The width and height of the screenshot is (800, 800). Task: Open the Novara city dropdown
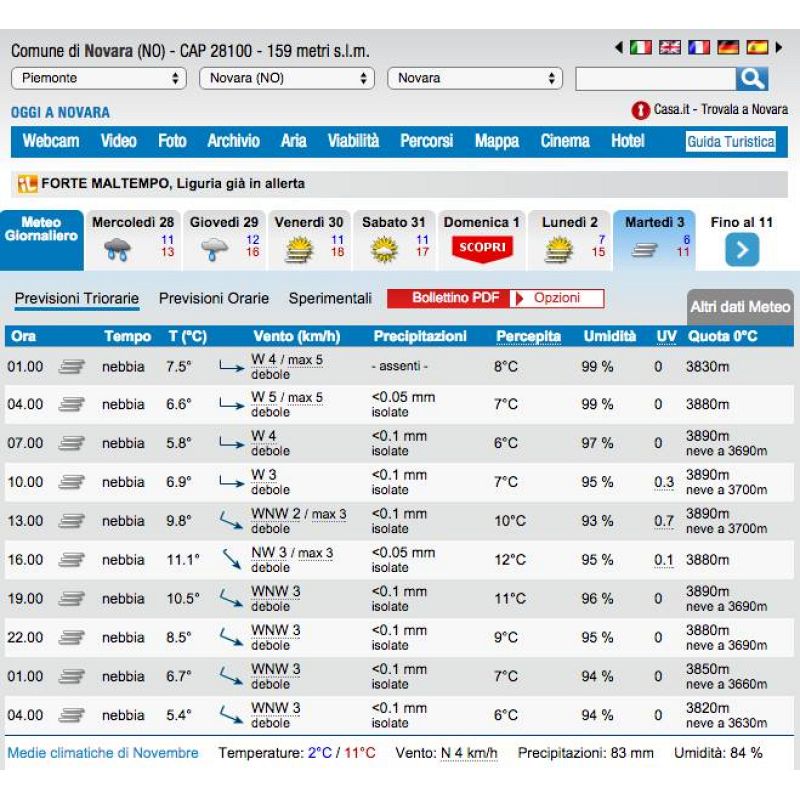(474, 78)
